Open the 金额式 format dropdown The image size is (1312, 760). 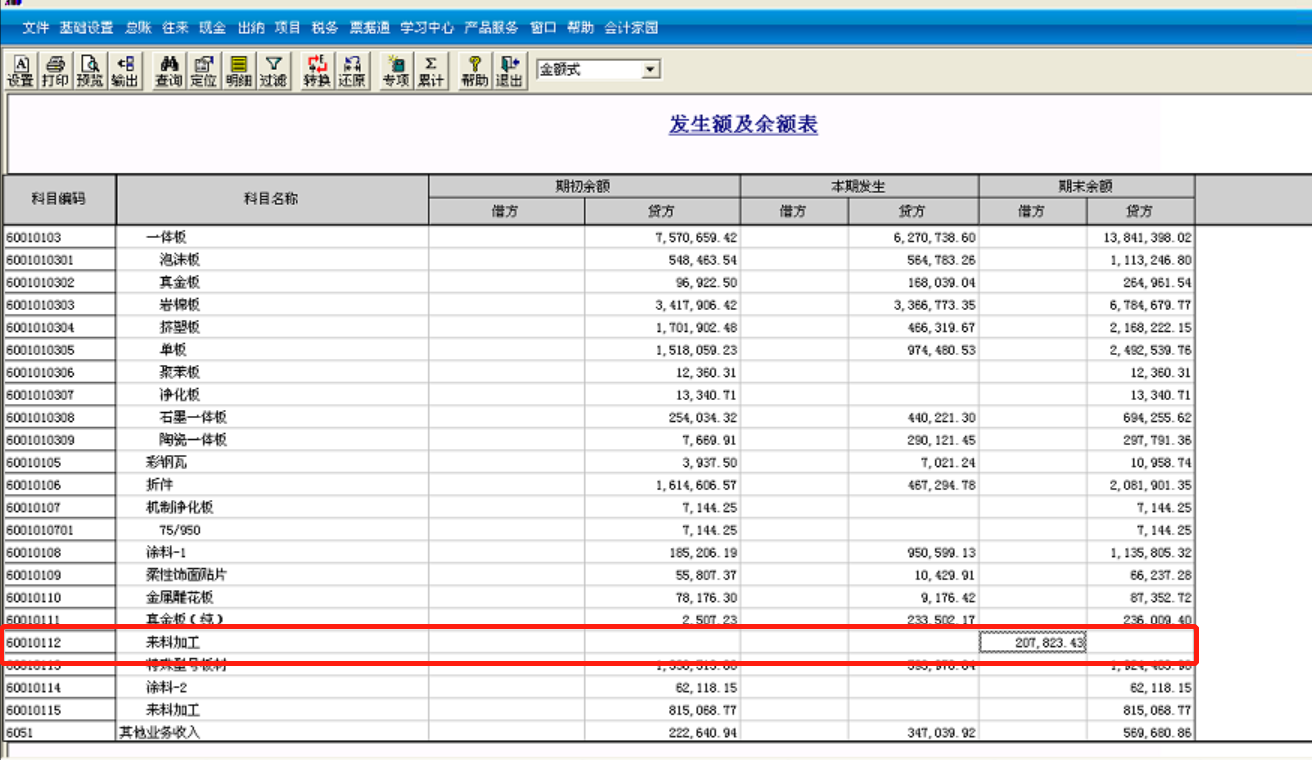click(651, 70)
